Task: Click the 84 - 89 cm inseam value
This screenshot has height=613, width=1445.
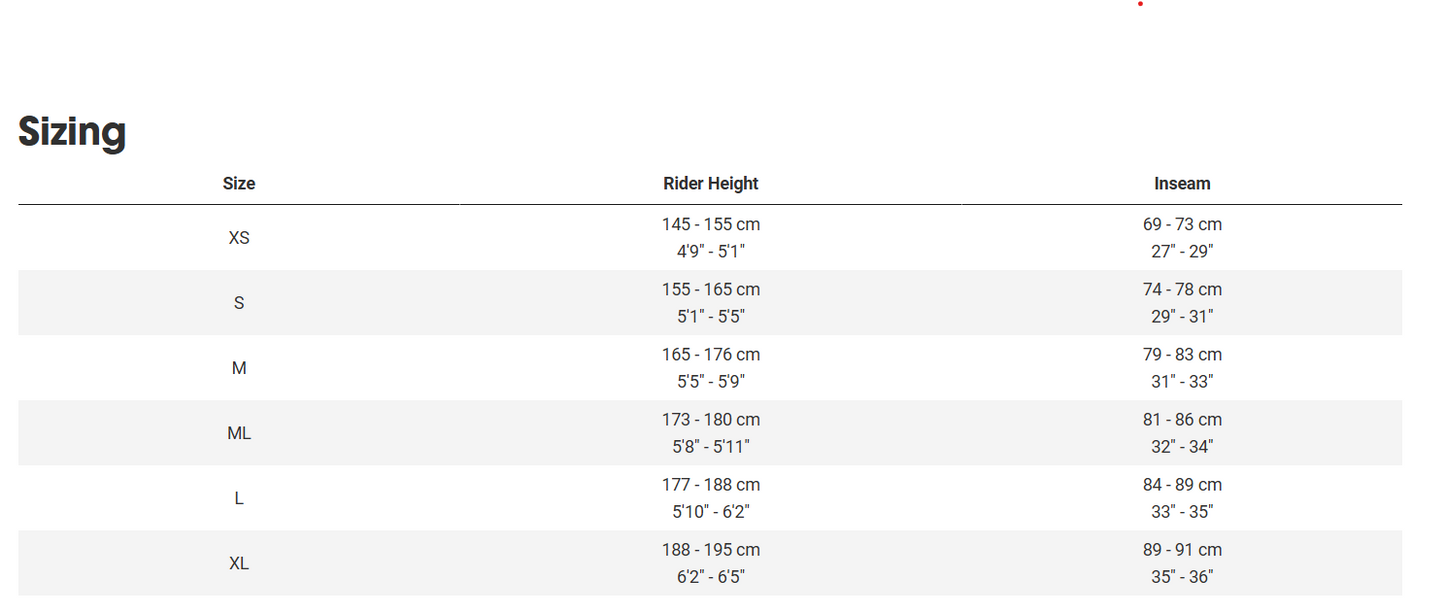Action: pyautogui.click(x=1182, y=485)
